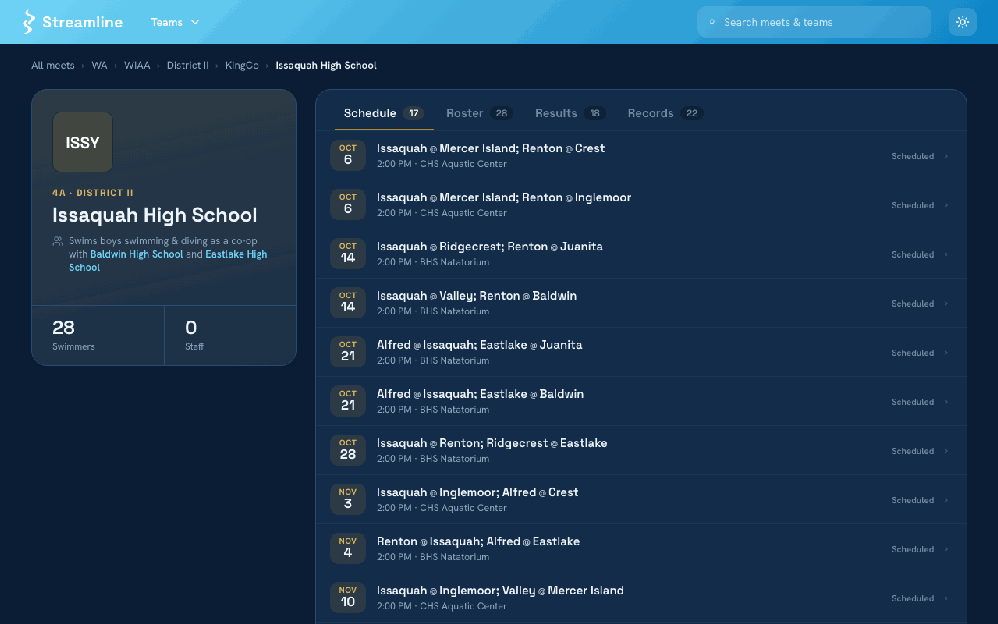Follow the Baldwin High School link

point(137,254)
